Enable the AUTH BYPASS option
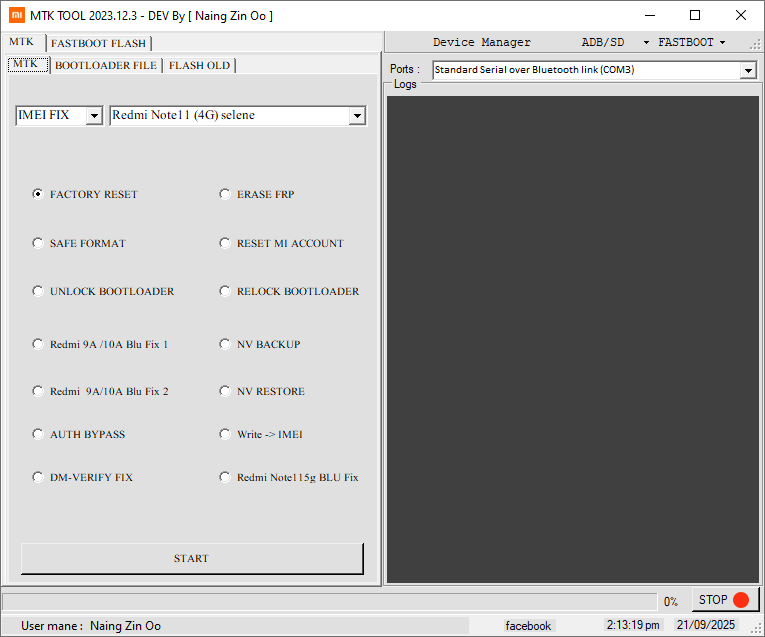The width and height of the screenshot is (765, 637). pos(38,434)
